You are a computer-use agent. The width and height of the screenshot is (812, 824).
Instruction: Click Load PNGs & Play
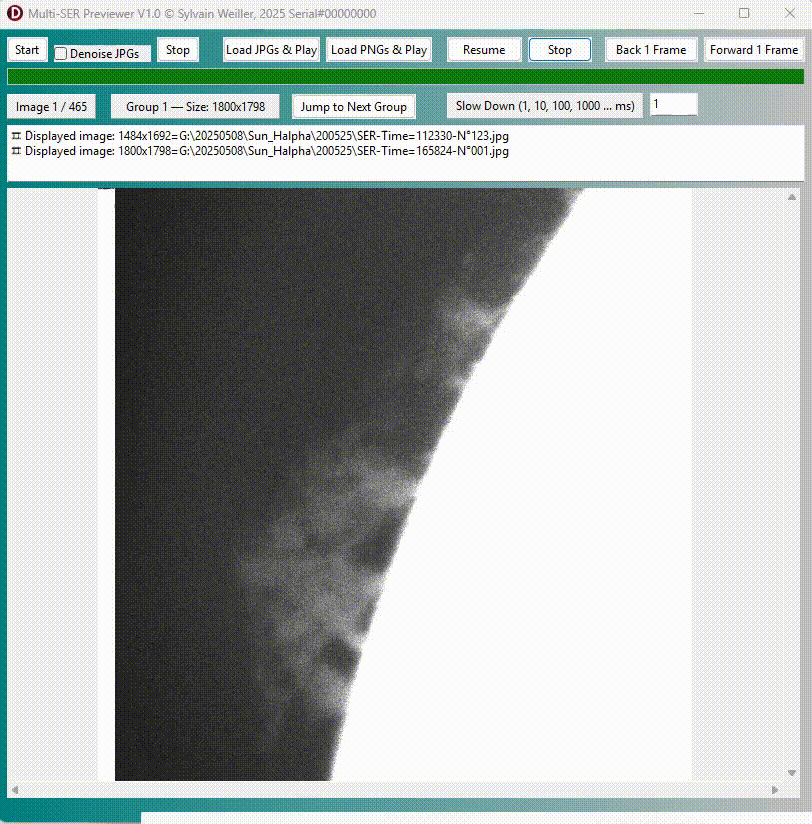pos(378,50)
